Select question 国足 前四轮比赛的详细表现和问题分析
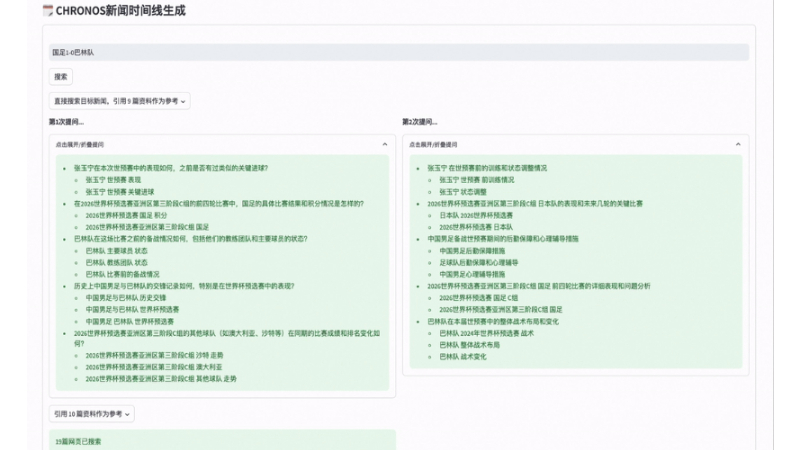This screenshot has height=450, width=800. pyautogui.click(x=539, y=286)
